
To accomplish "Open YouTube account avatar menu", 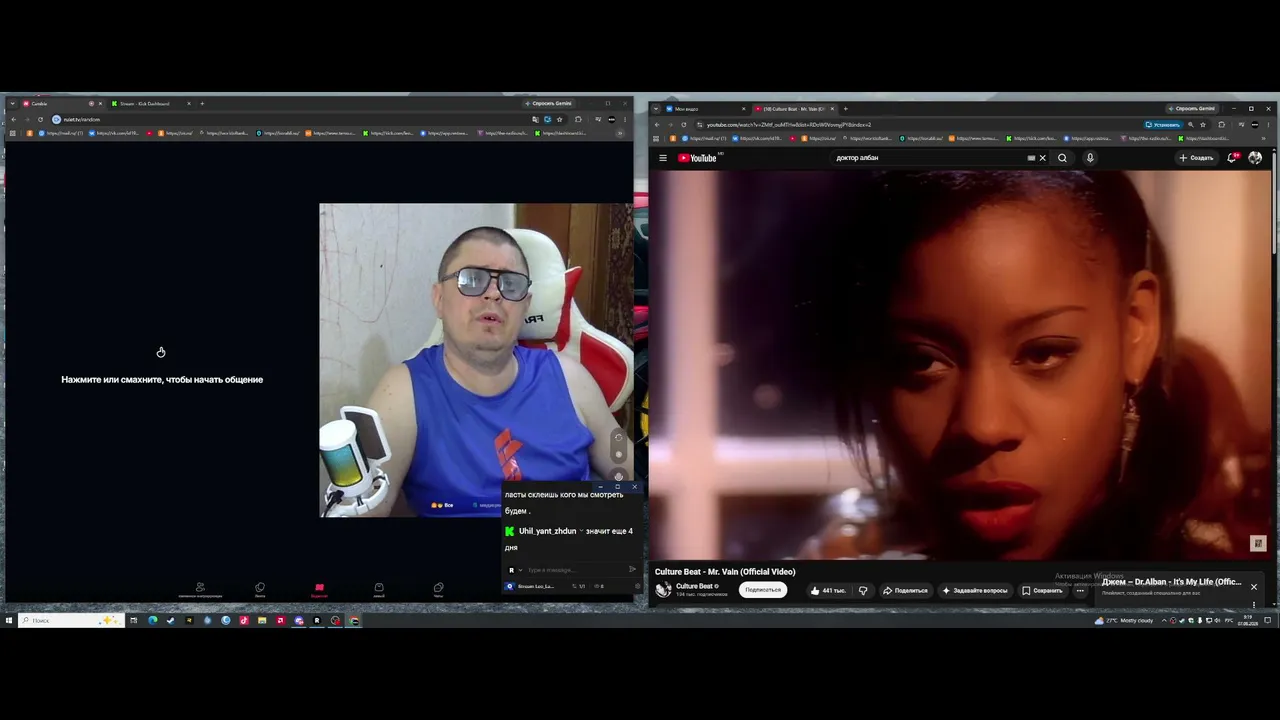I will (x=1255, y=158).
